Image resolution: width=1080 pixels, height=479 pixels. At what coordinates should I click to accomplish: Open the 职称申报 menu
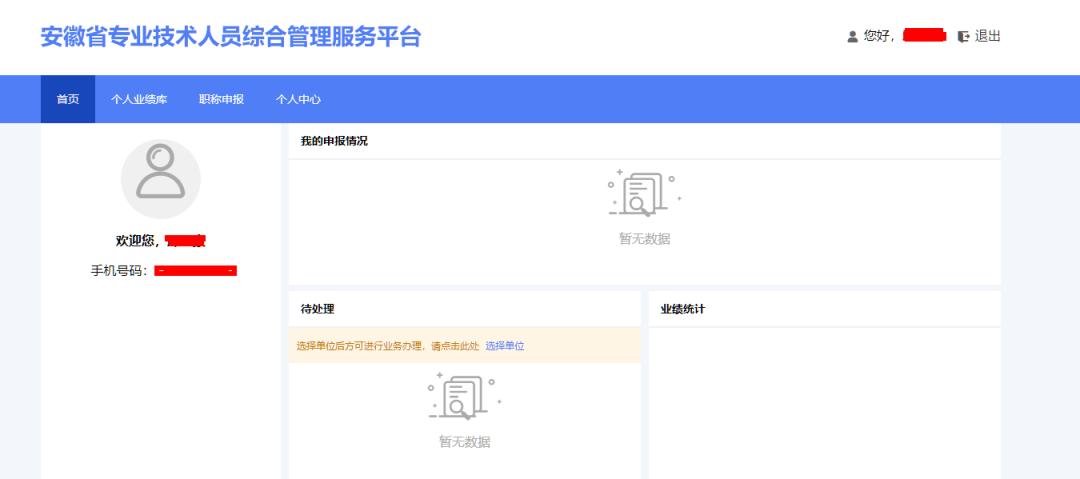coord(221,99)
